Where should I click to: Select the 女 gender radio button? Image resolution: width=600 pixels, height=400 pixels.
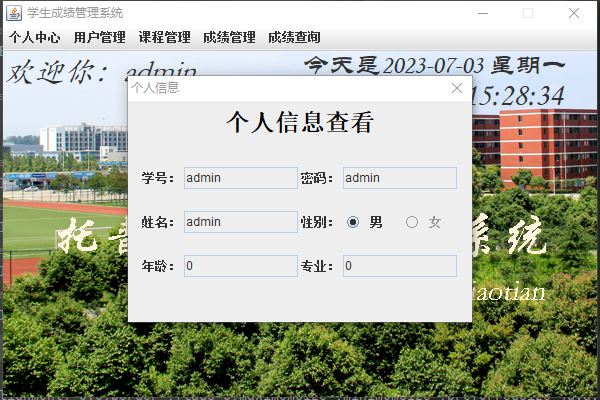412,222
